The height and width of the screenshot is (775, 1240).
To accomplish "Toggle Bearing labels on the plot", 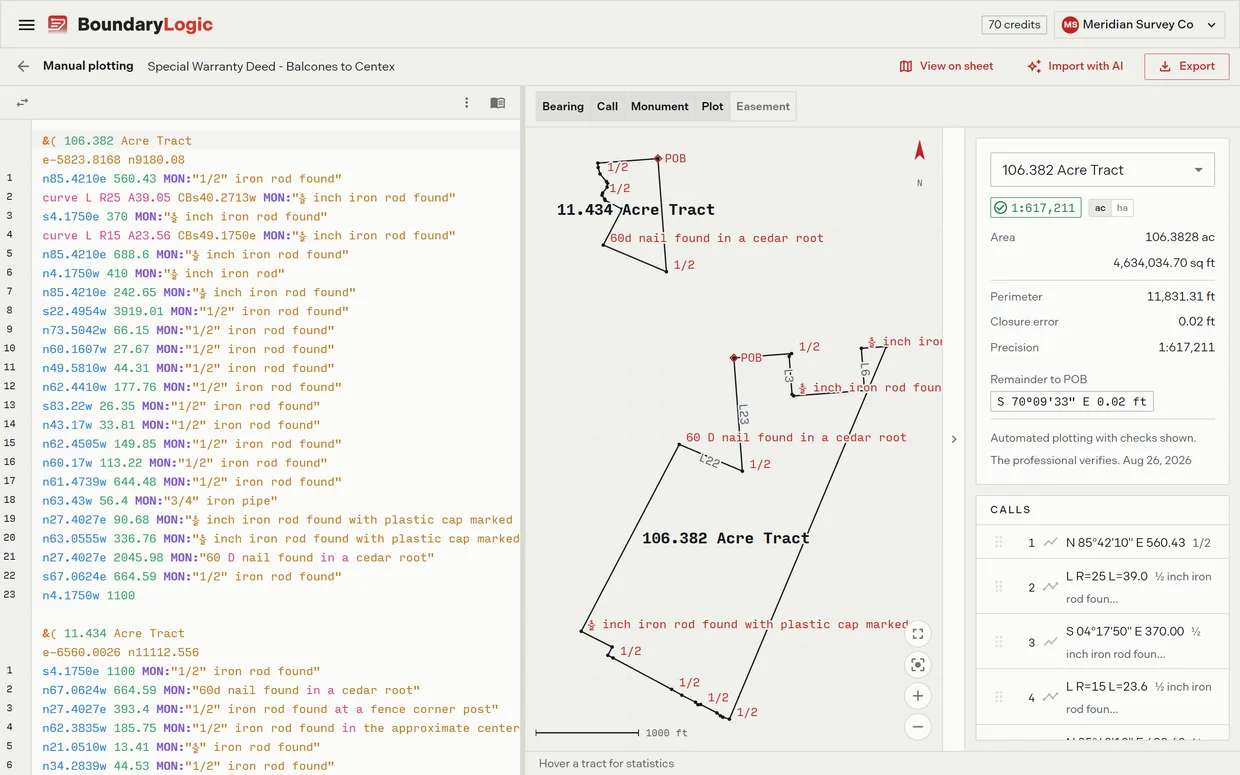I will point(563,106).
